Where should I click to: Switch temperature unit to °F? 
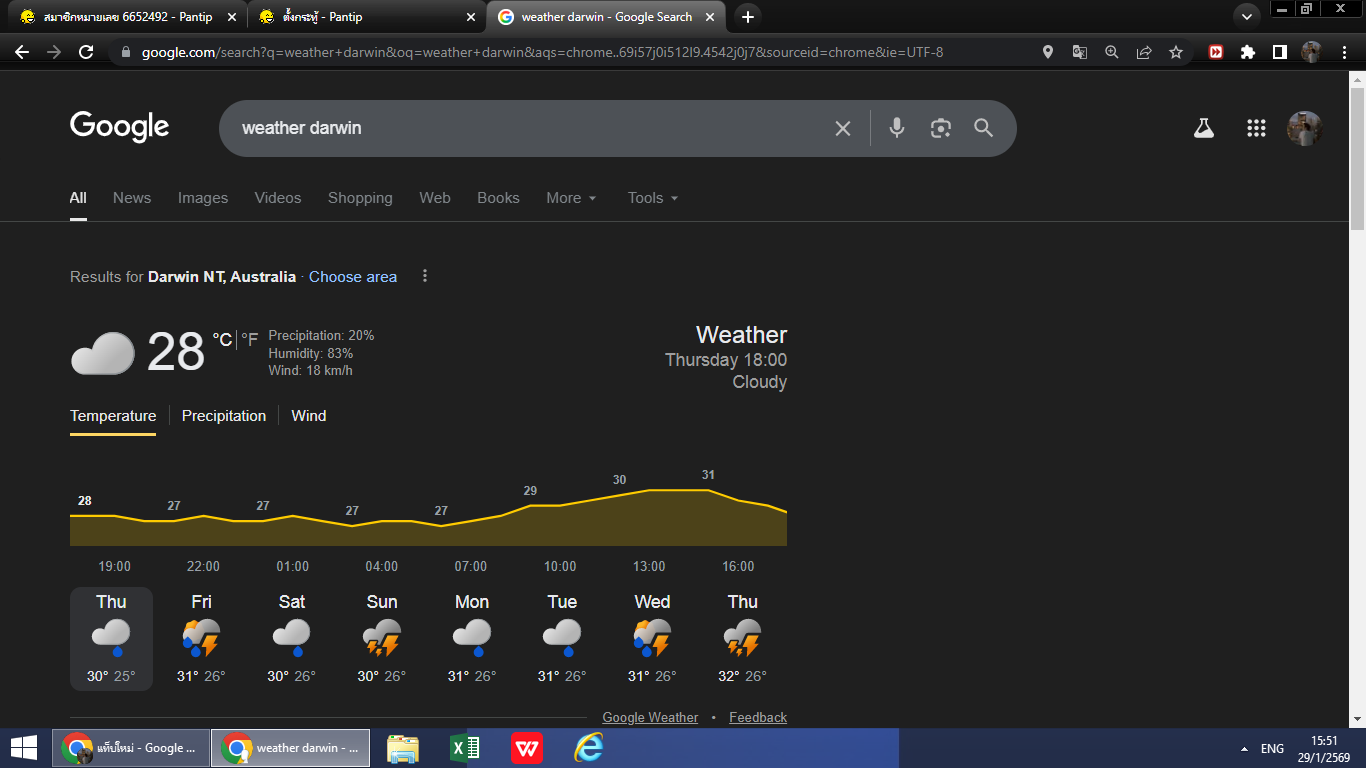[x=250, y=340]
